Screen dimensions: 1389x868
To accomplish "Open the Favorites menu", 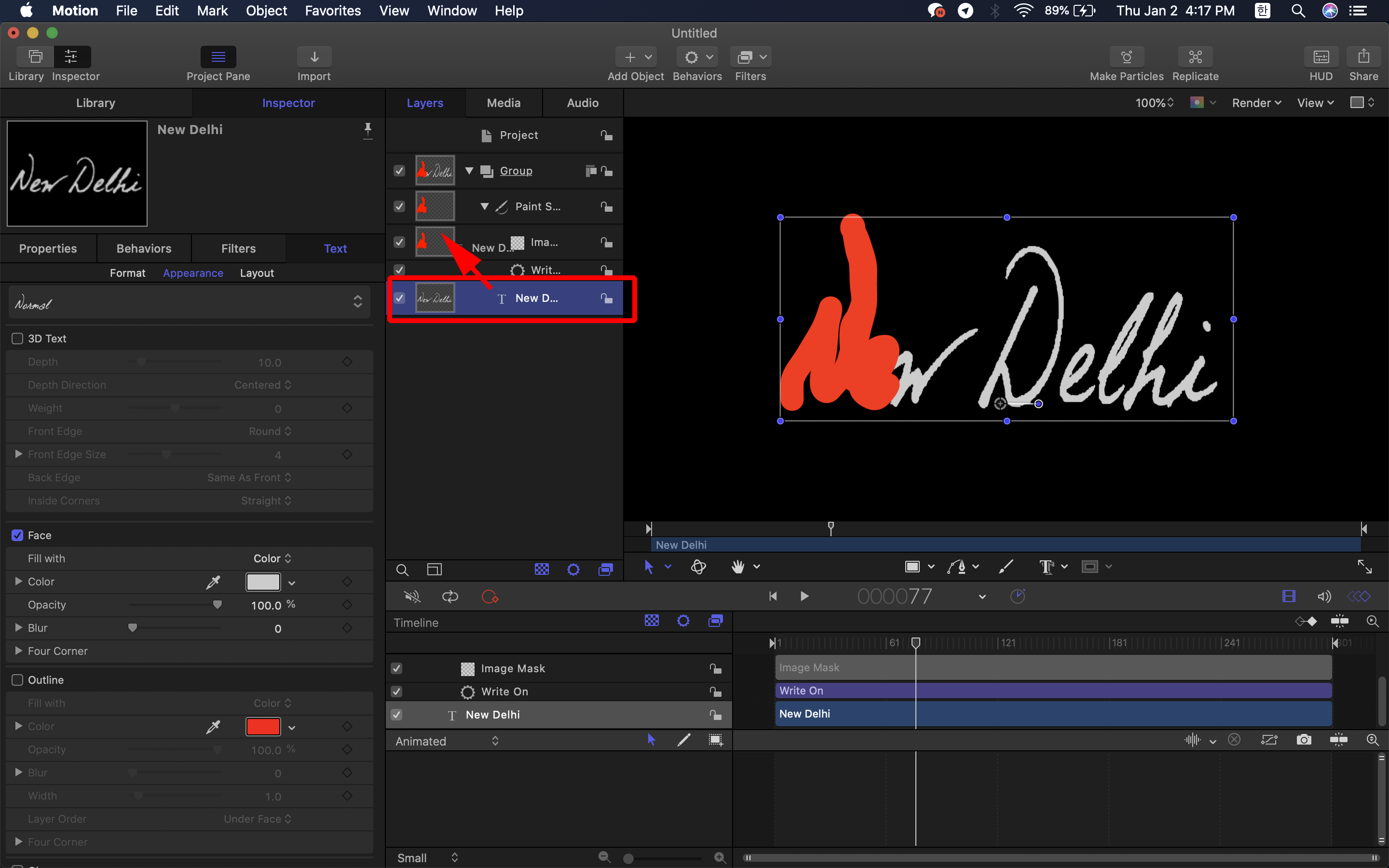I will [332, 10].
